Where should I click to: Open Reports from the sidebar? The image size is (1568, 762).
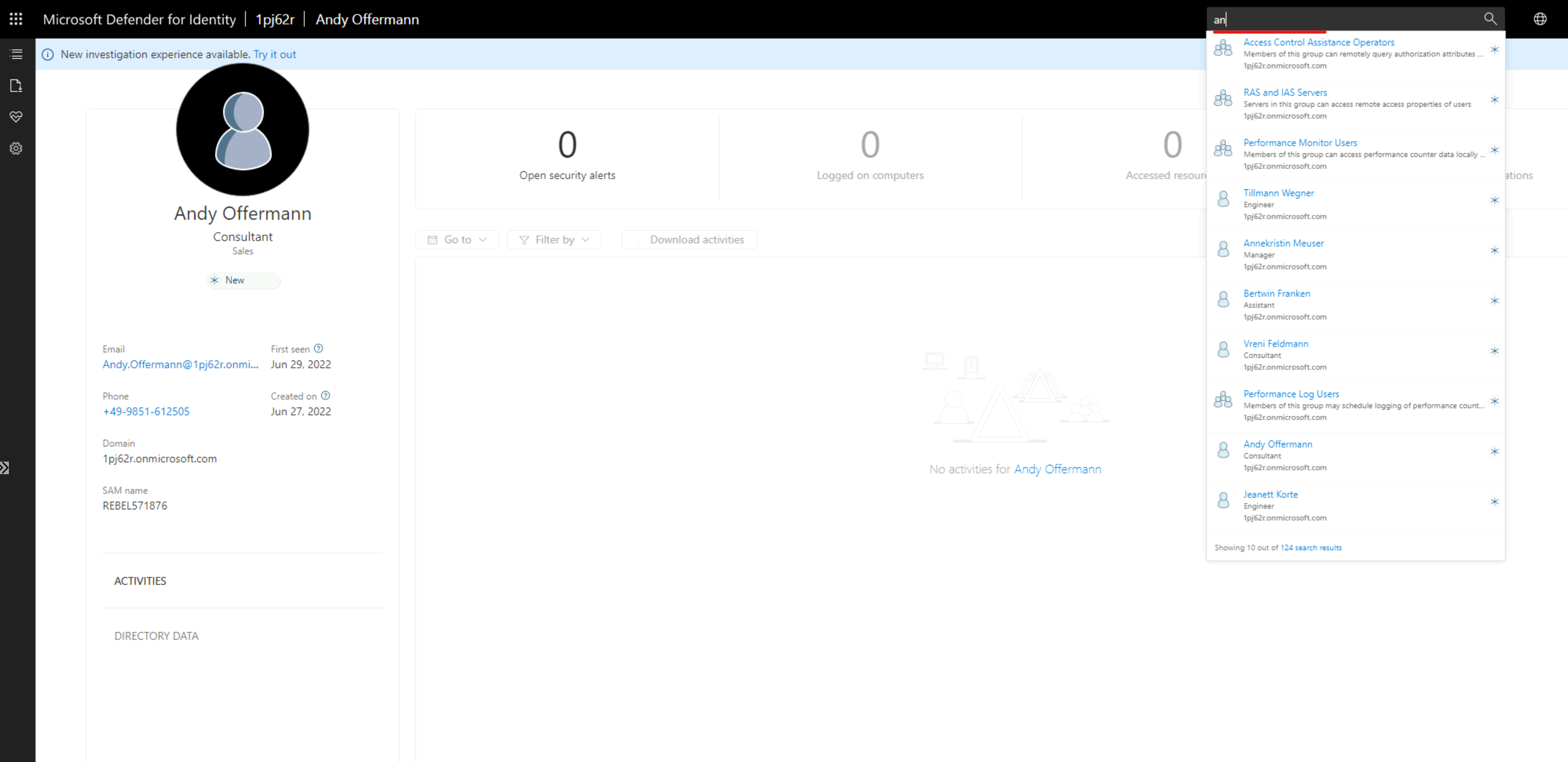point(16,85)
